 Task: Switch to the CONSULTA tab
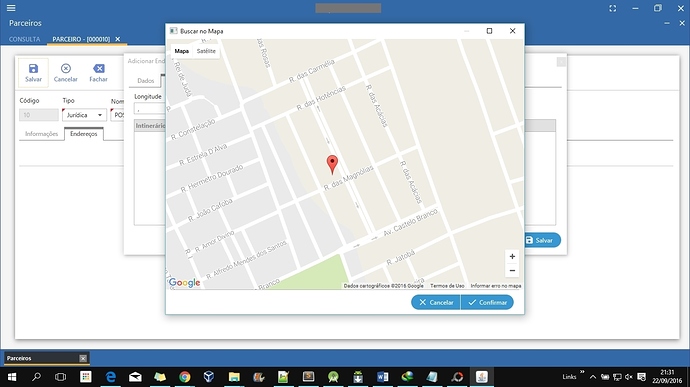tap(24, 39)
